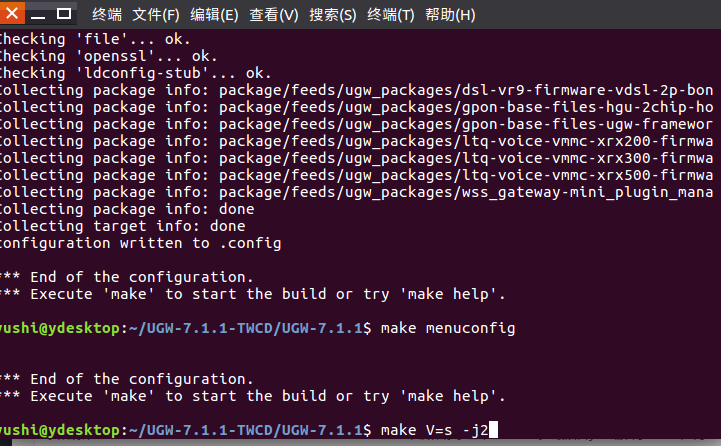Click the Checking 'ldconfig-stub' output line
The width and height of the screenshot is (721, 446).
coord(136,73)
